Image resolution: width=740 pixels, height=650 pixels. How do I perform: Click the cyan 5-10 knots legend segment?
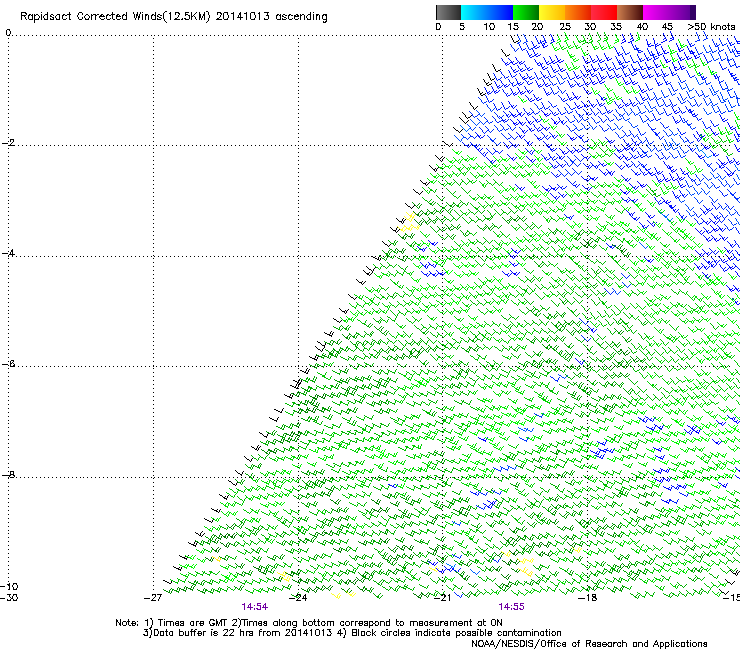(x=474, y=12)
